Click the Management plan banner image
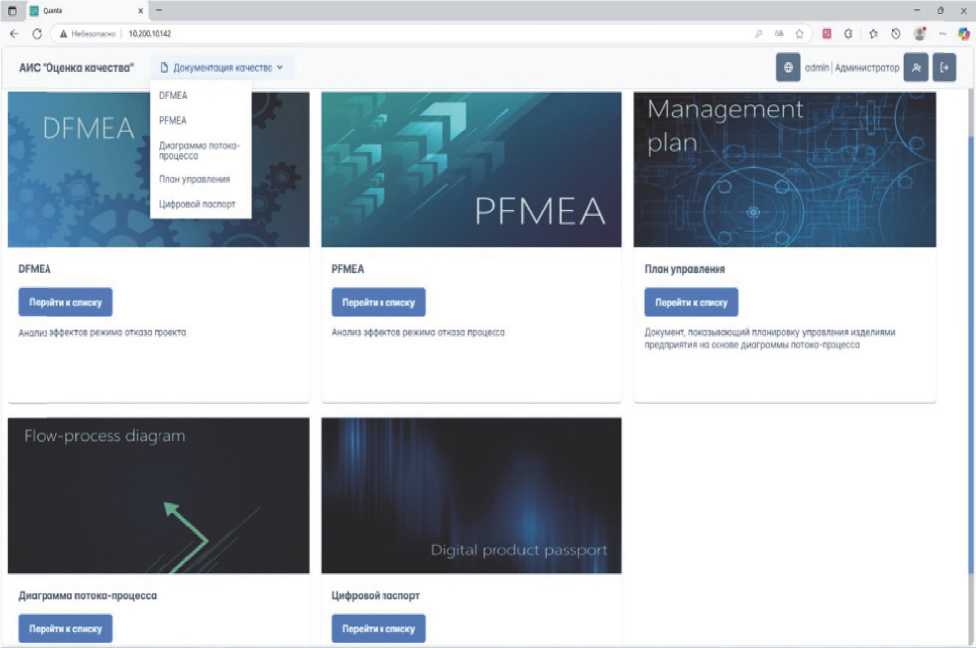Screen dimensions: 976x648 (x=784, y=169)
